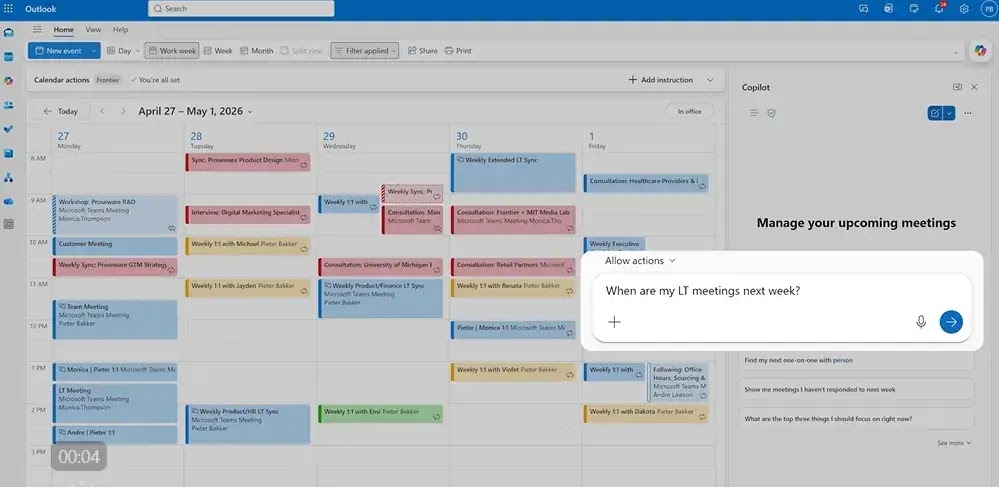Click the plus icon to add attachment
Viewport: 999px width, 487px height.
click(x=614, y=322)
